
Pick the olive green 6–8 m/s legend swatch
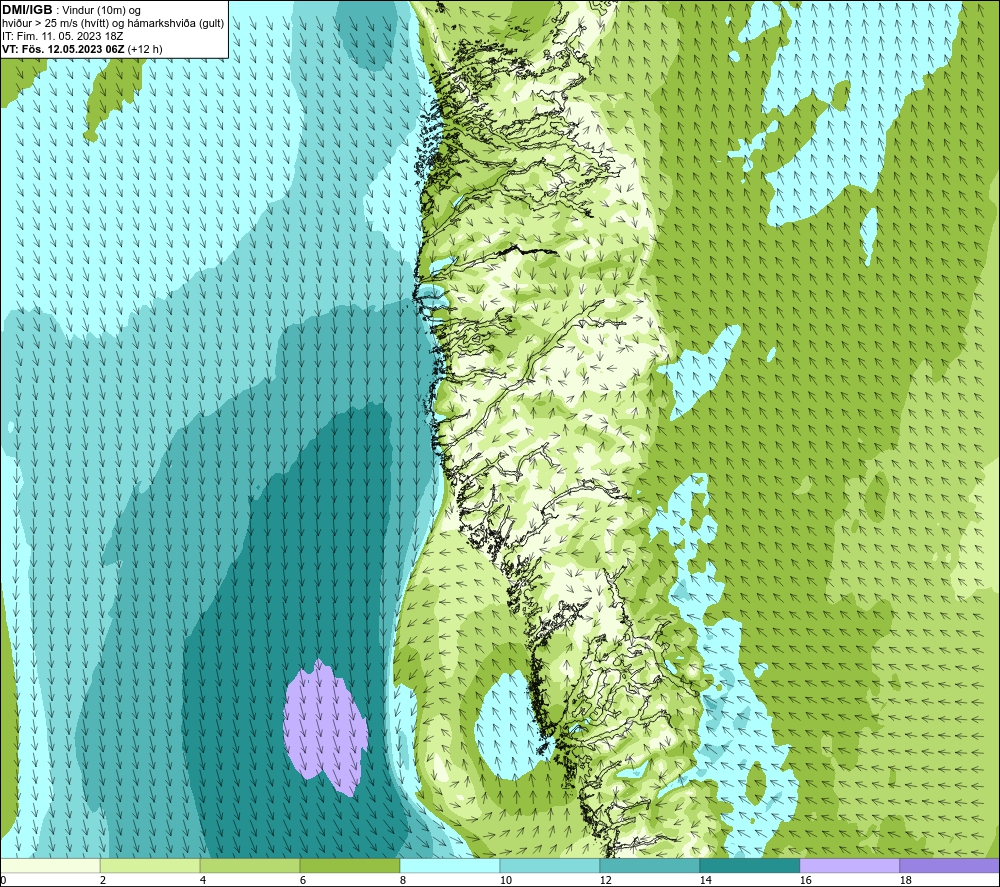(349, 865)
